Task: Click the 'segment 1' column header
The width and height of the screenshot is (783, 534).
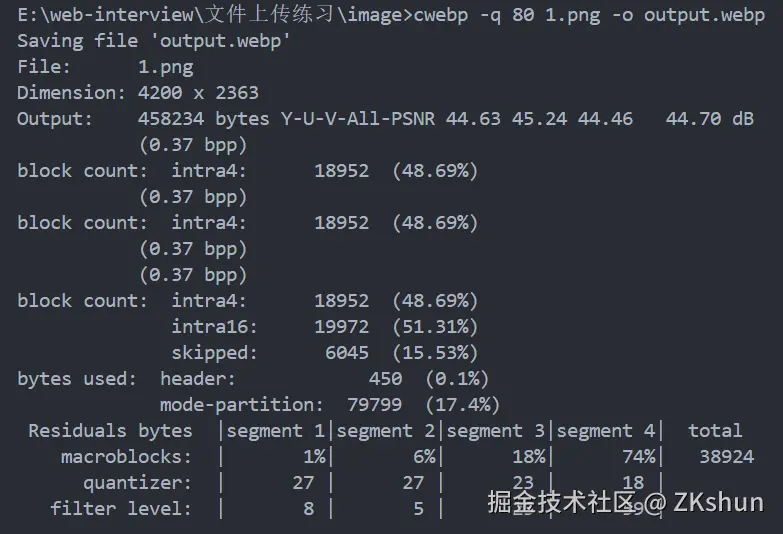Action: point(276,431)
